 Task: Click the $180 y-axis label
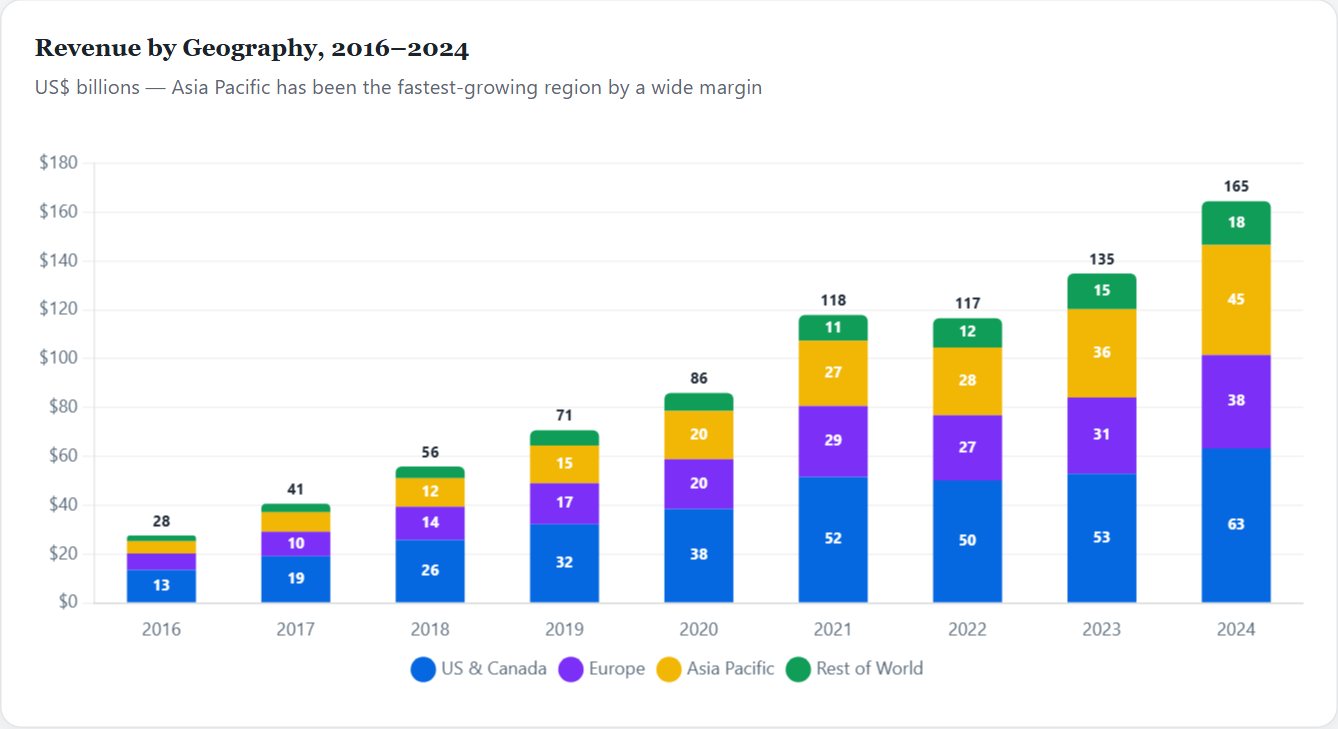(x=58, y=163)
